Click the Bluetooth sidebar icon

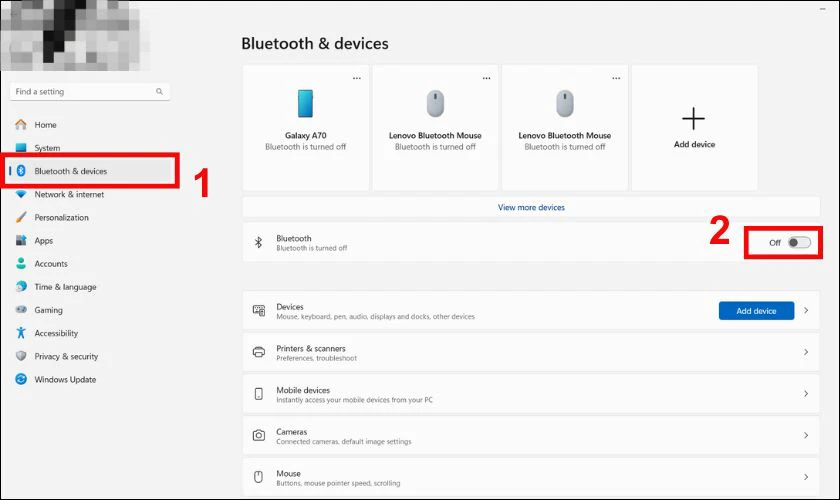click(x=21, y=170)
